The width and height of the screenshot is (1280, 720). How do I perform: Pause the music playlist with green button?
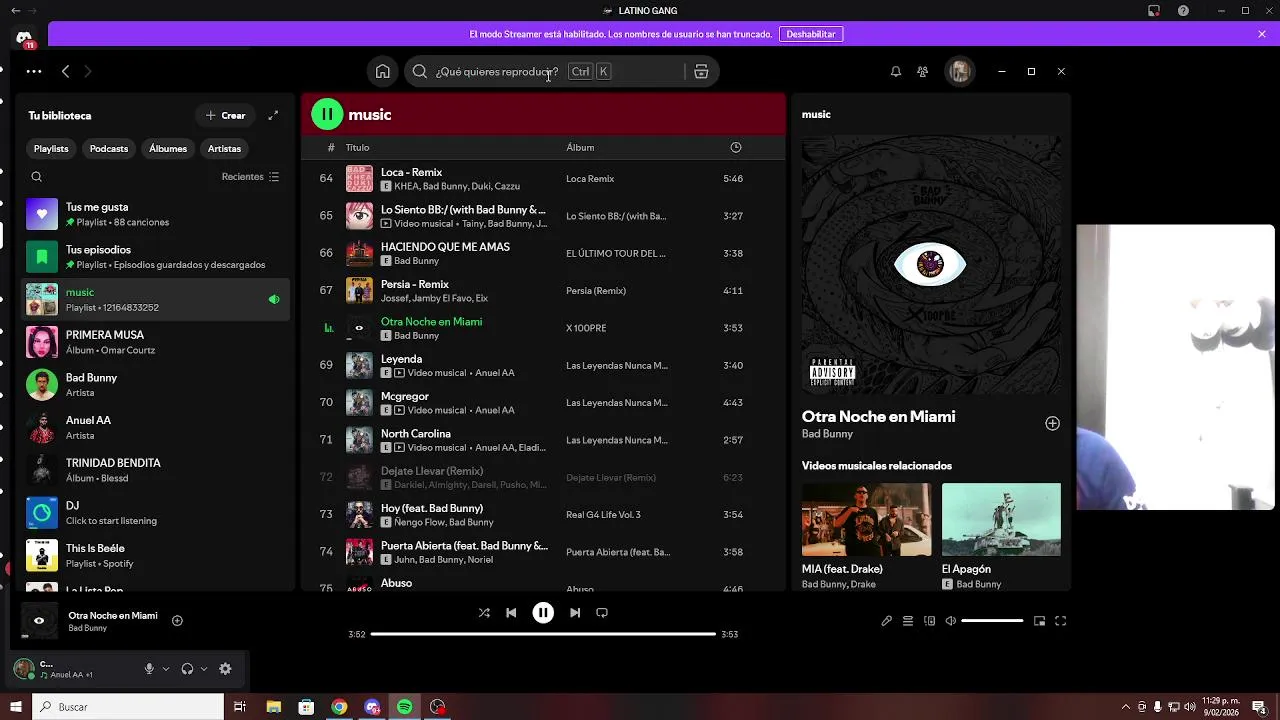[327, 115]
